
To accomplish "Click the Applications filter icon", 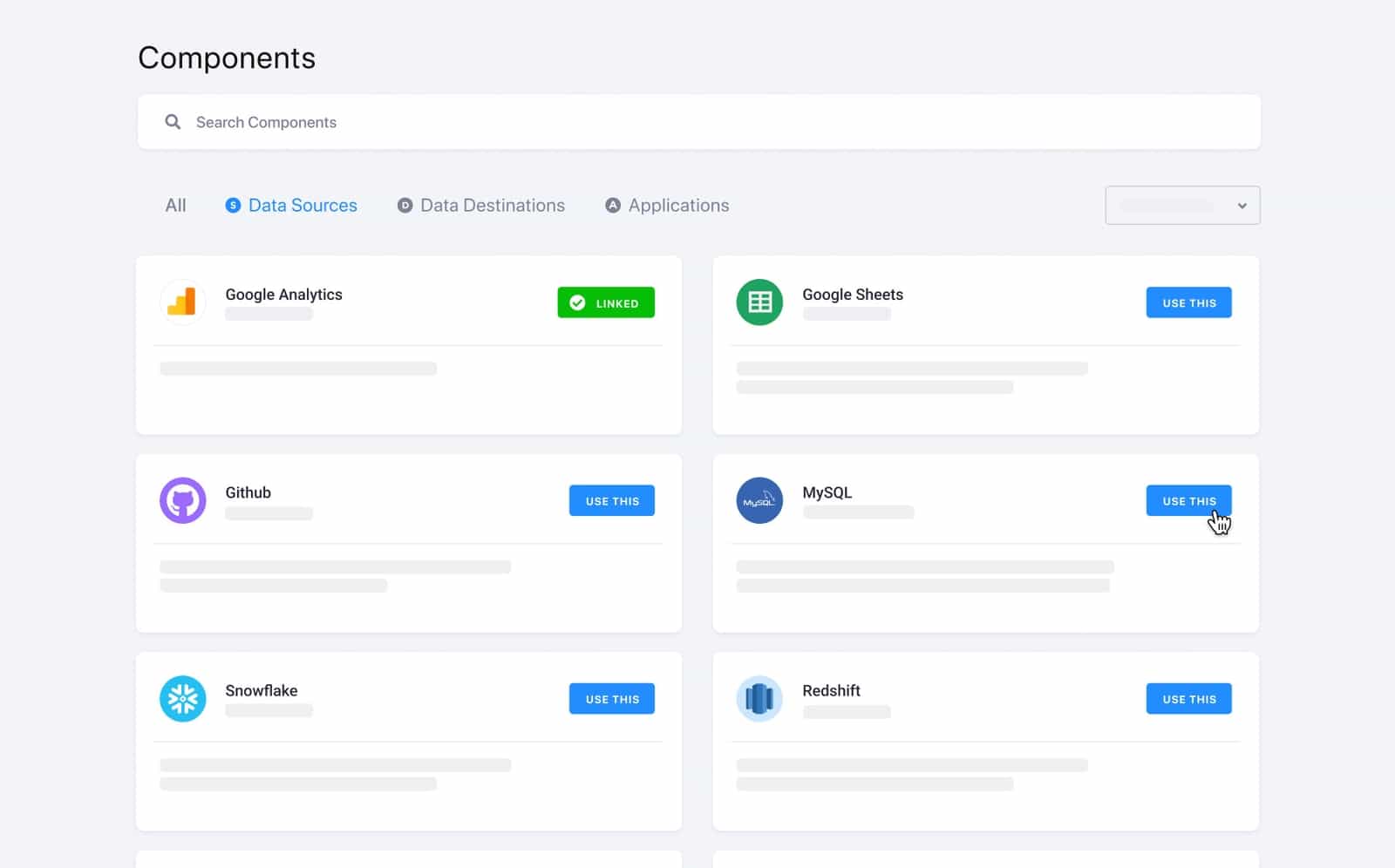I will coord(613,205).
